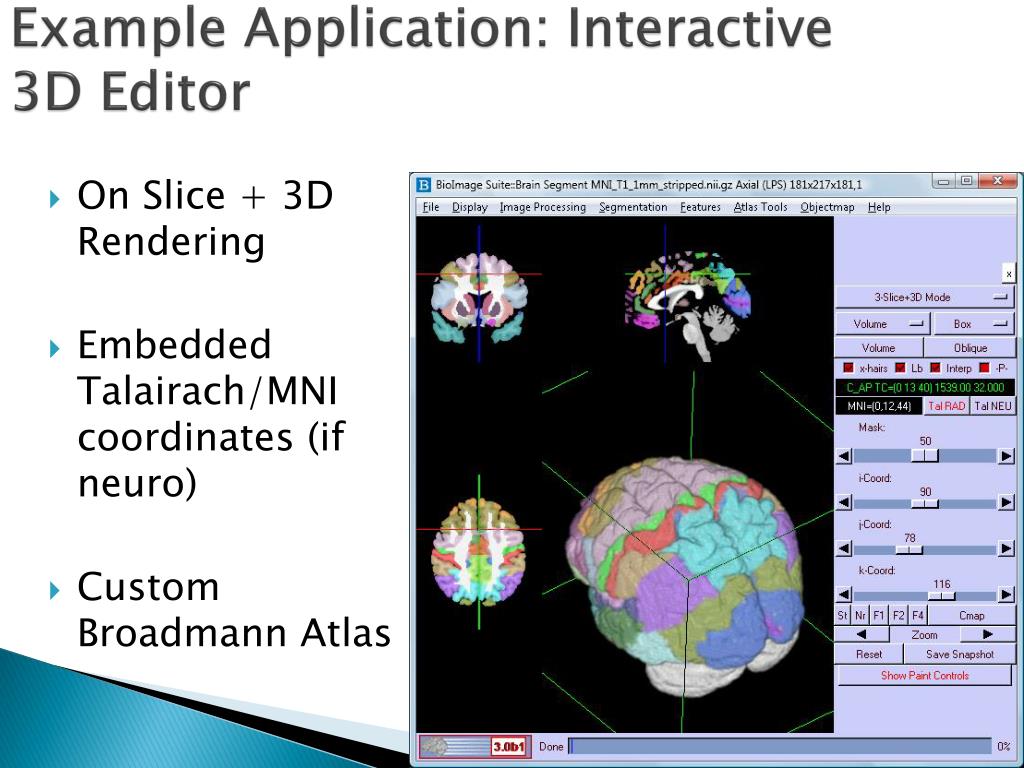Viewport: 1024px width, 768px height.
Task: Click Show Paint Controls
Action: pyautogui.click(x=925, y=675)
